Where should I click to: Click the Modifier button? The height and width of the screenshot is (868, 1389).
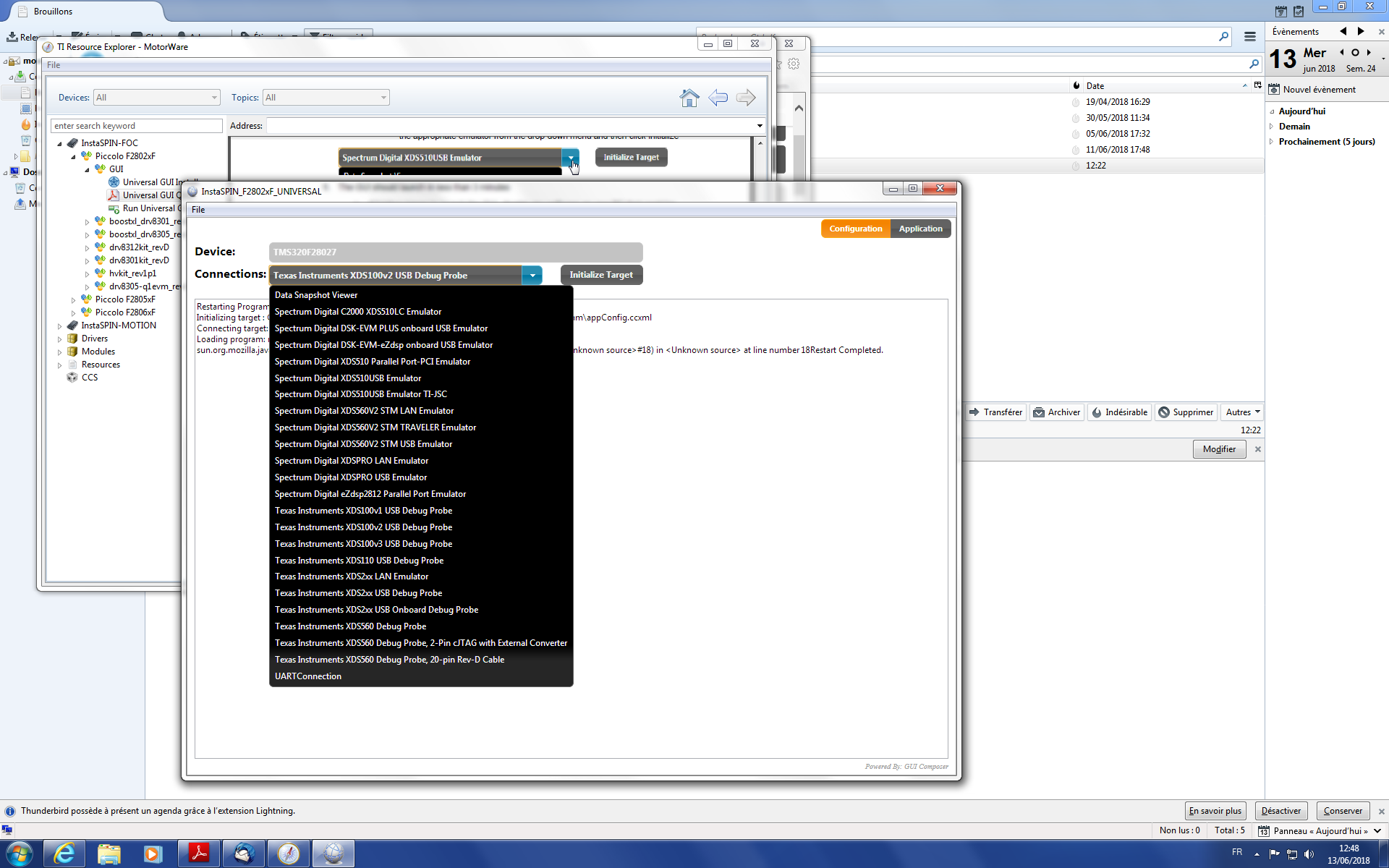(1219, 449)
